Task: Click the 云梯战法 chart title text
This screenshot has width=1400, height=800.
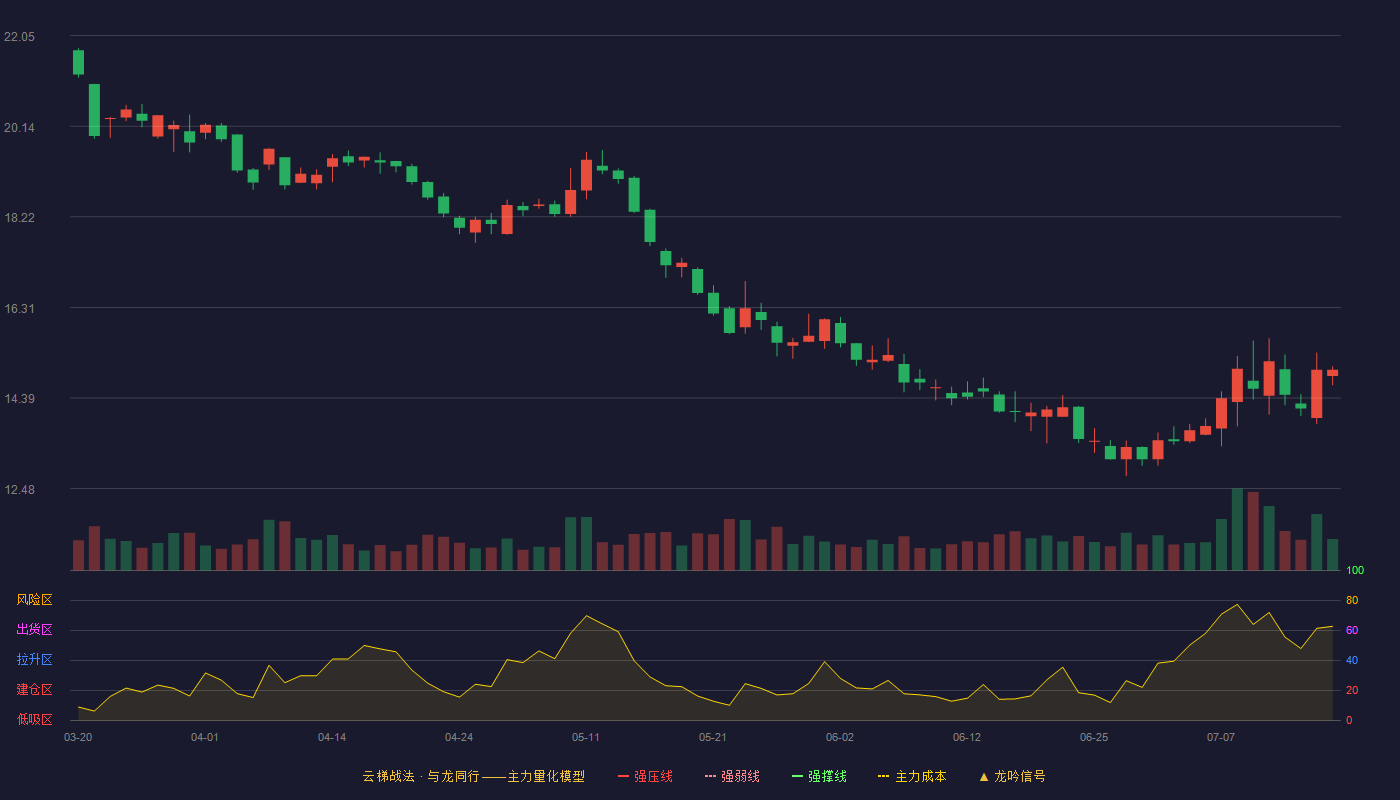Action: (388, 776)
